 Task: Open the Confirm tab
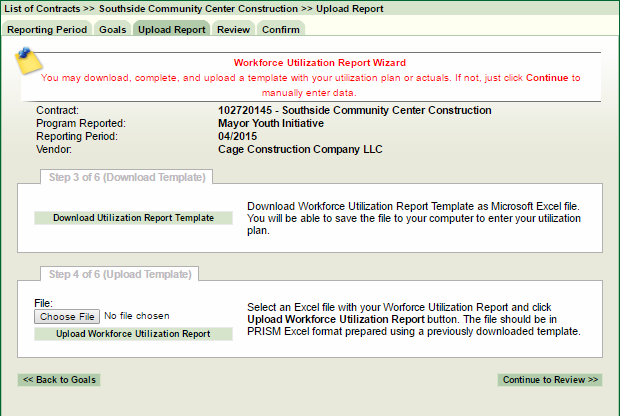(281, 29)
